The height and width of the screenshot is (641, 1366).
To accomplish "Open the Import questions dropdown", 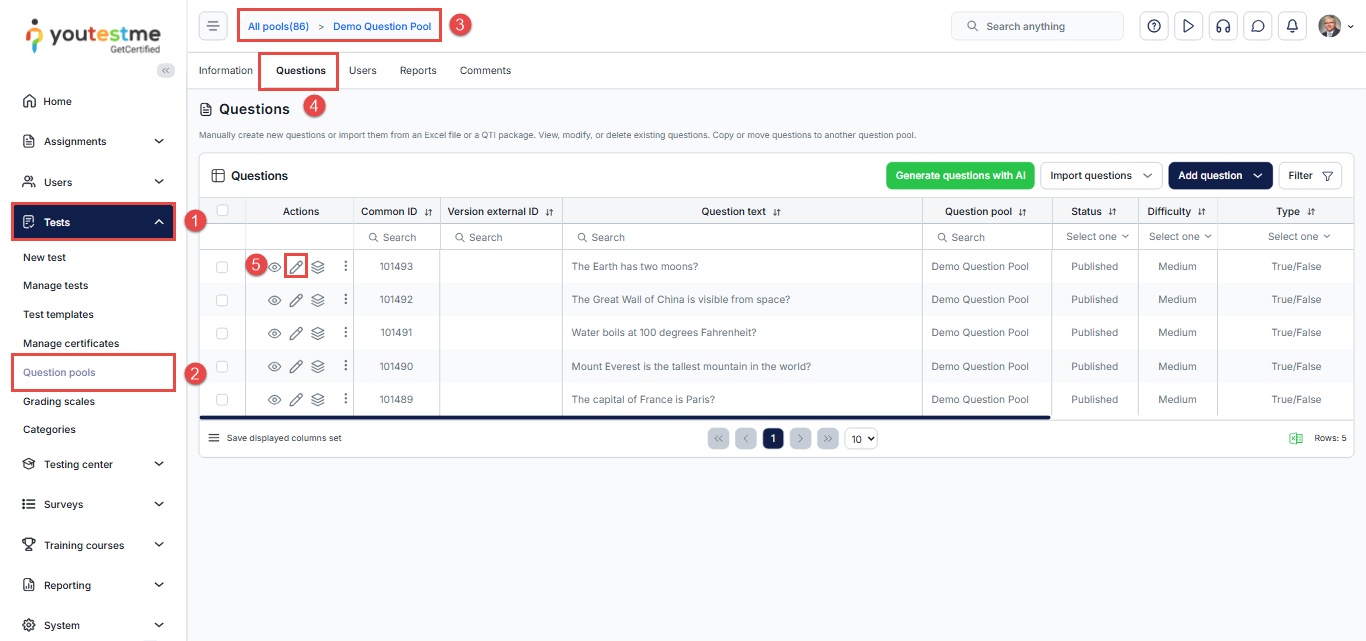I will click(1101, 176).
